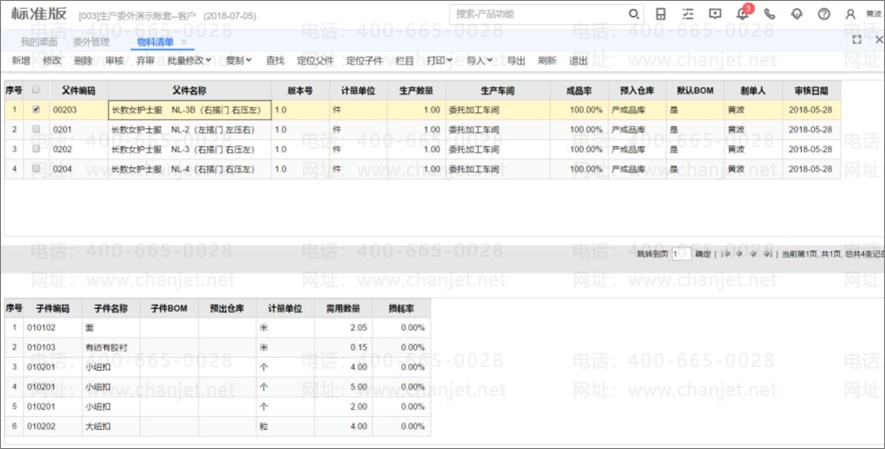885x449 pixels.
Task: Select child item code 010202
Action: pyautogui.click(x=41, y=426)
